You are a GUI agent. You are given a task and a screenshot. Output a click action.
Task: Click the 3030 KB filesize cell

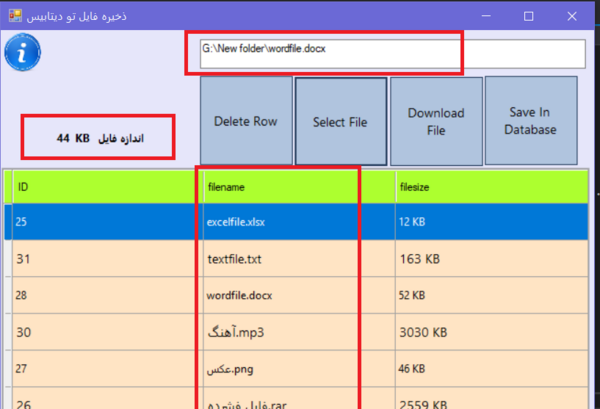[492, 332]
